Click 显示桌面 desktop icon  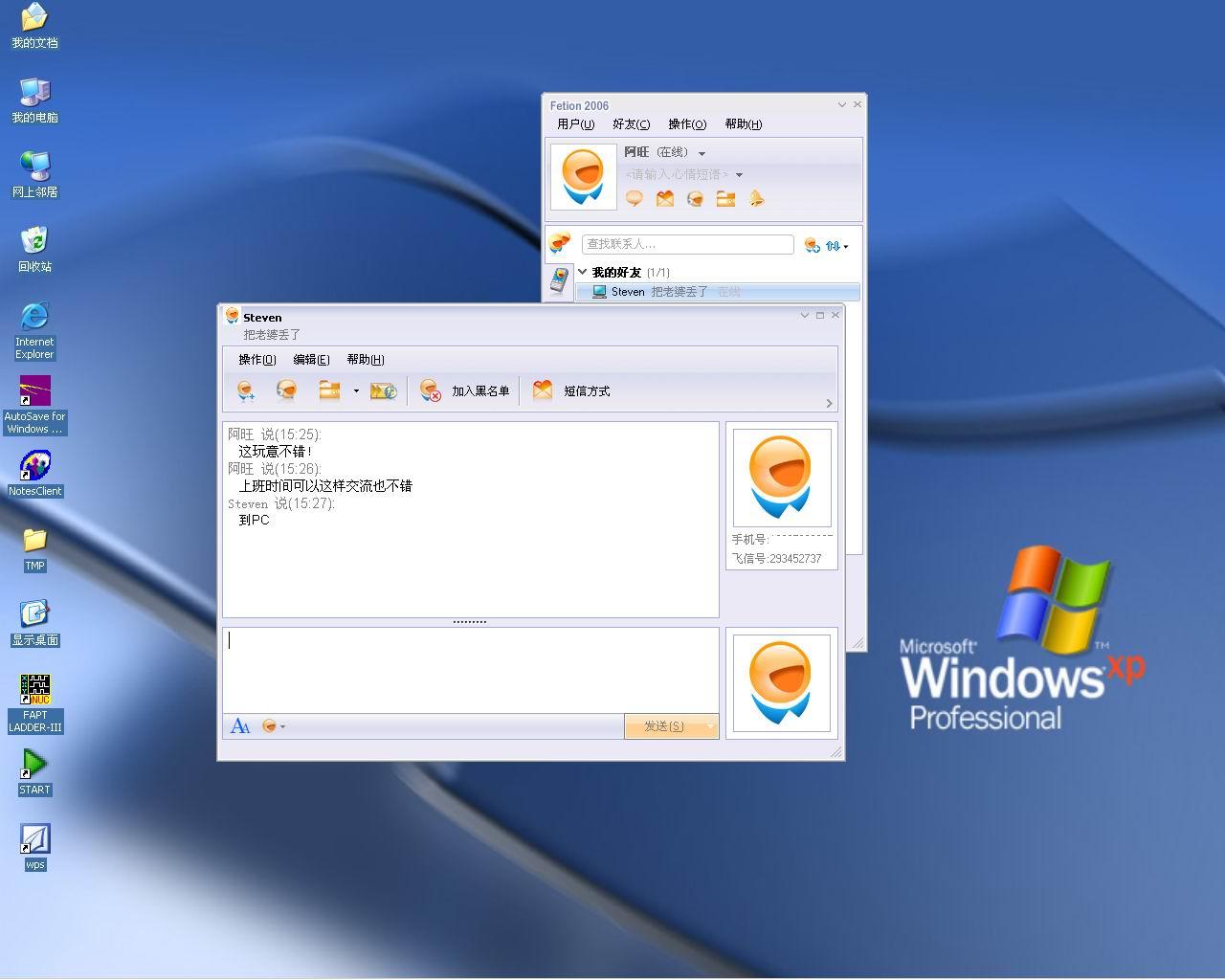(34, 623)
